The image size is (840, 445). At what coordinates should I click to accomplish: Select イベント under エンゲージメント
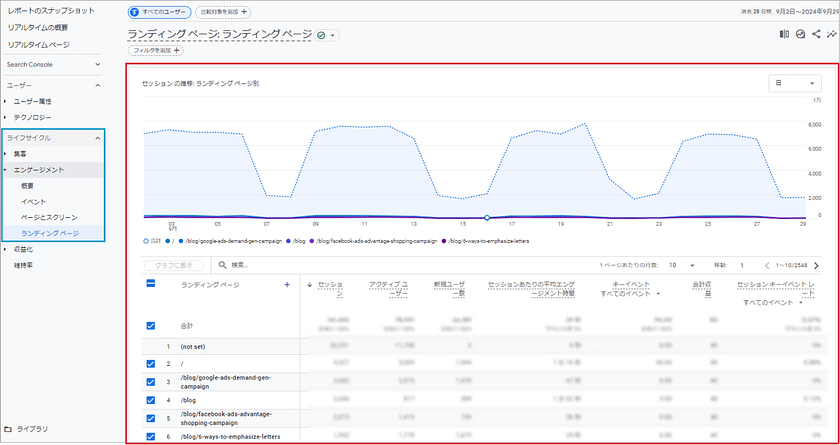33,202
